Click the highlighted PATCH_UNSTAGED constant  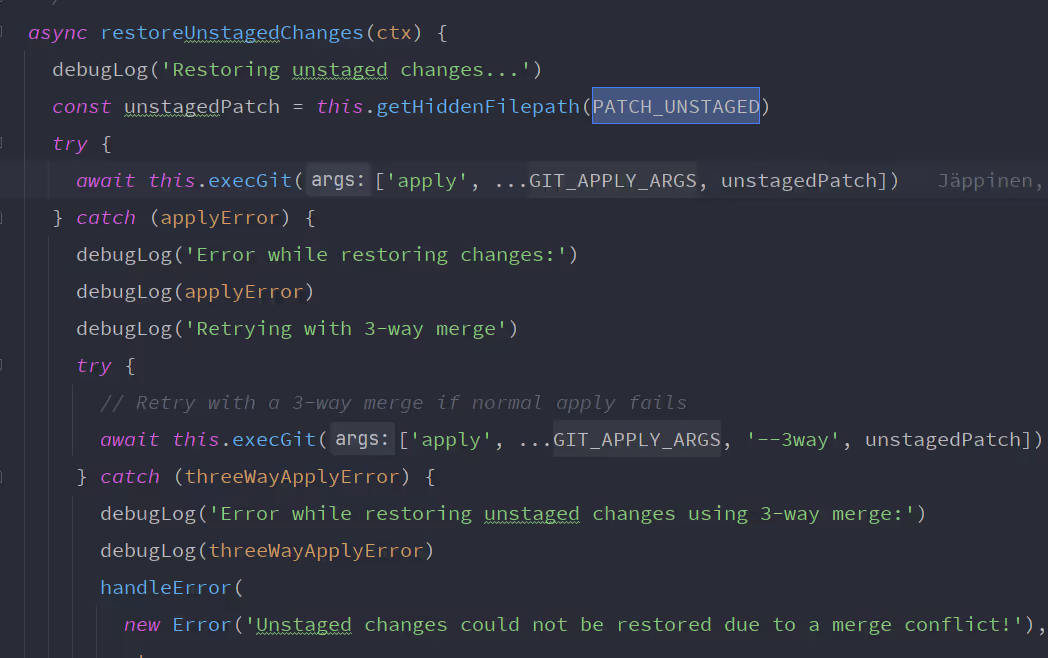[676, 106]
